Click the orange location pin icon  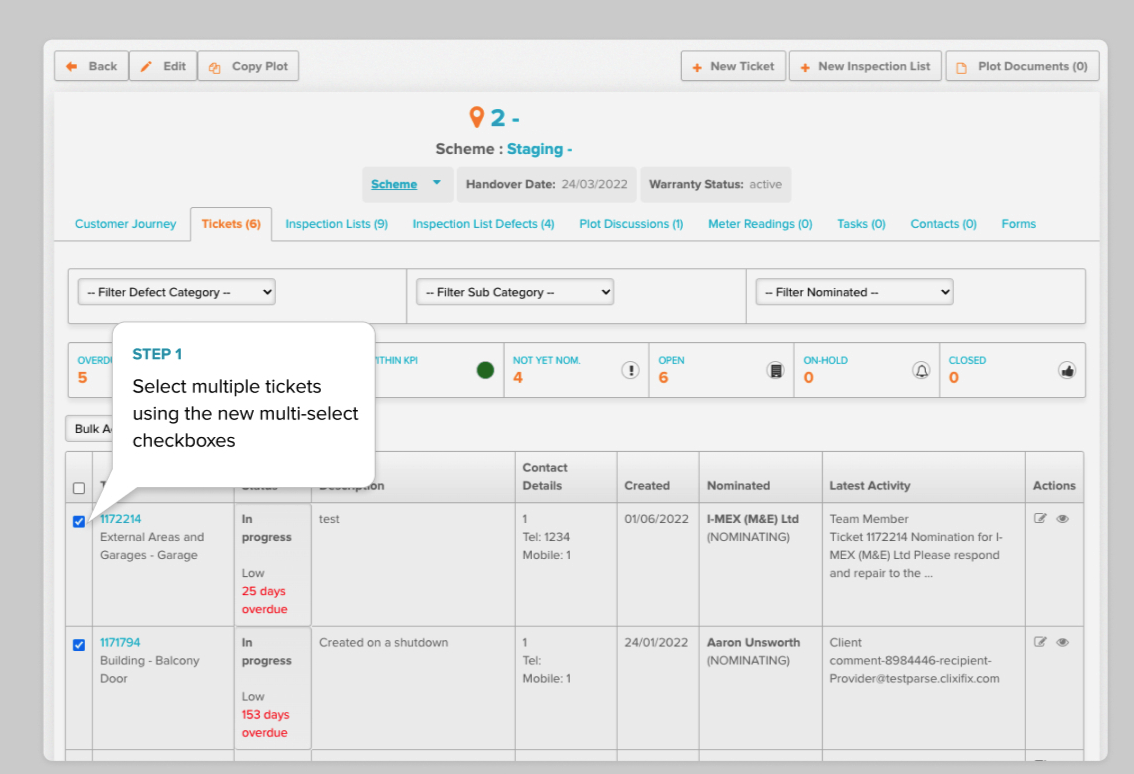(476, 117)
